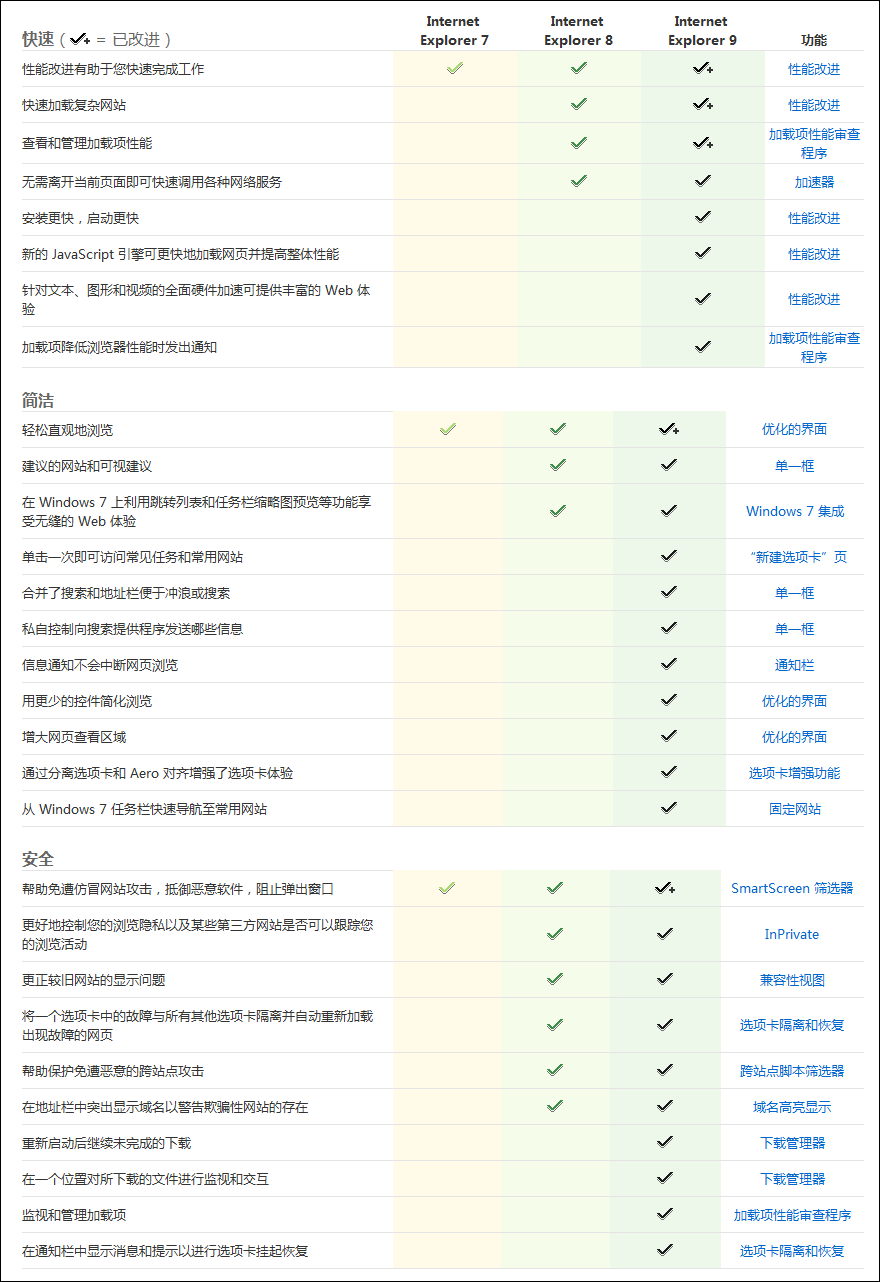Open the "新建选项卡"页 link
The height and width of the screenshot is (1282, 880).
pyautogui.click(x=798, y=557)
